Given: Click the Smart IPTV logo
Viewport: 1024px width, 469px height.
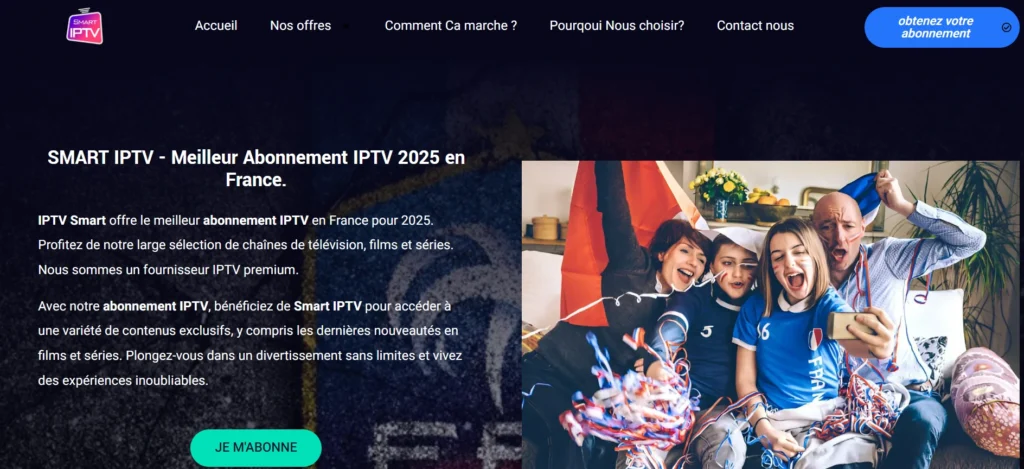Looking at the screenshot, I should tap(84, 26).
